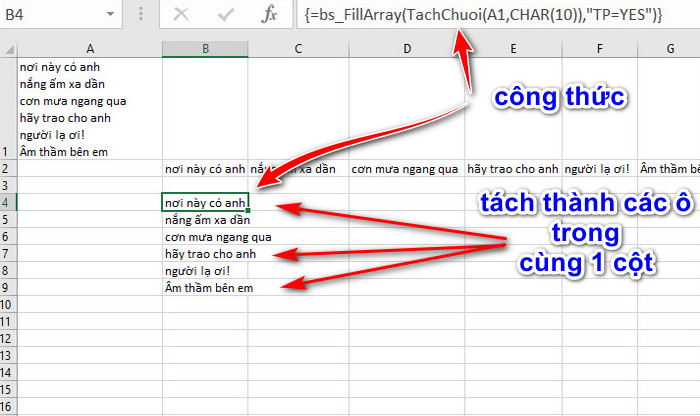700x416 pixels.
Task: Select row 3 header
Action: [x=8, y=185]
